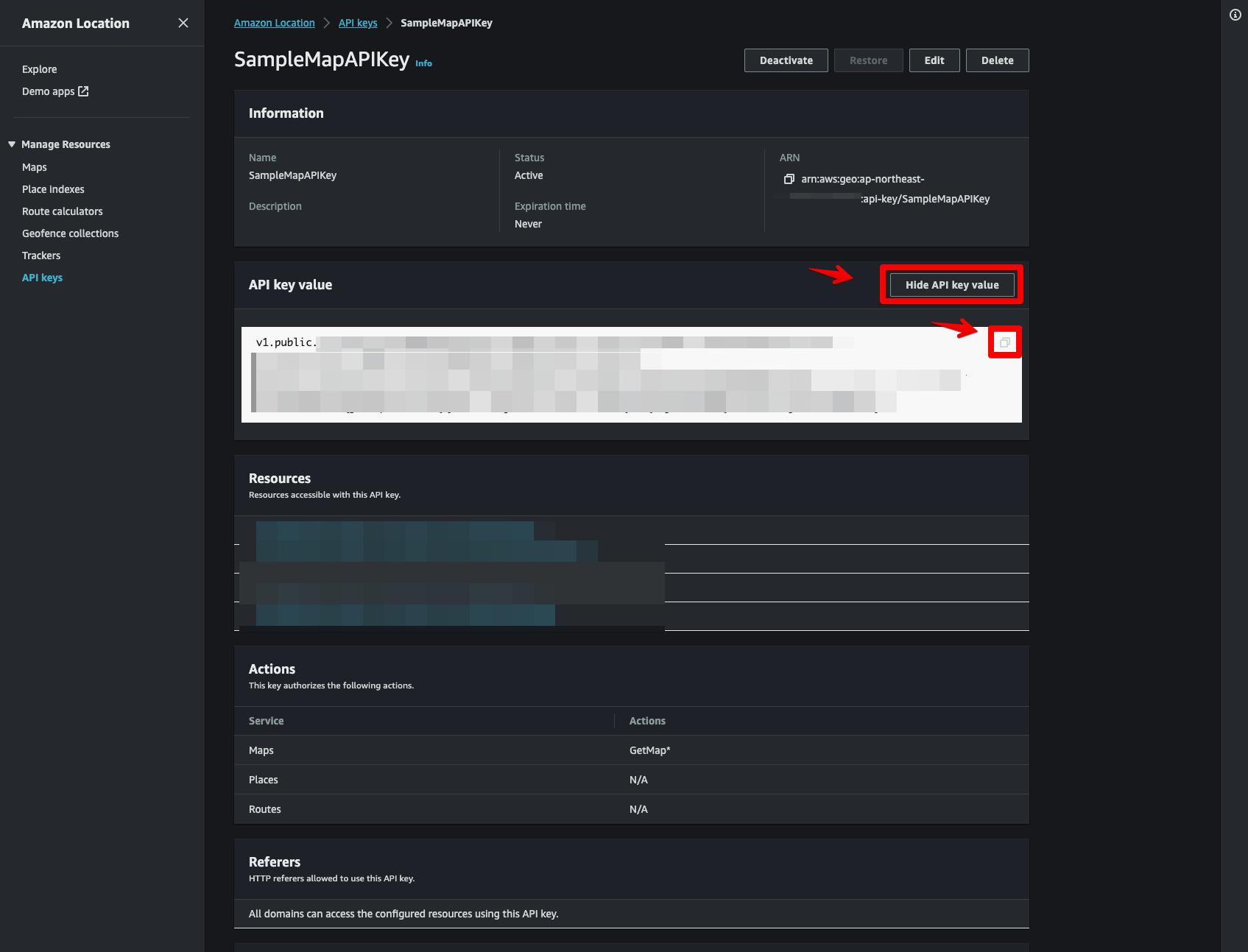This screenshot has width=1248, height=952.
Task: Open the Demo apps external link
Action: pos(55,91)
